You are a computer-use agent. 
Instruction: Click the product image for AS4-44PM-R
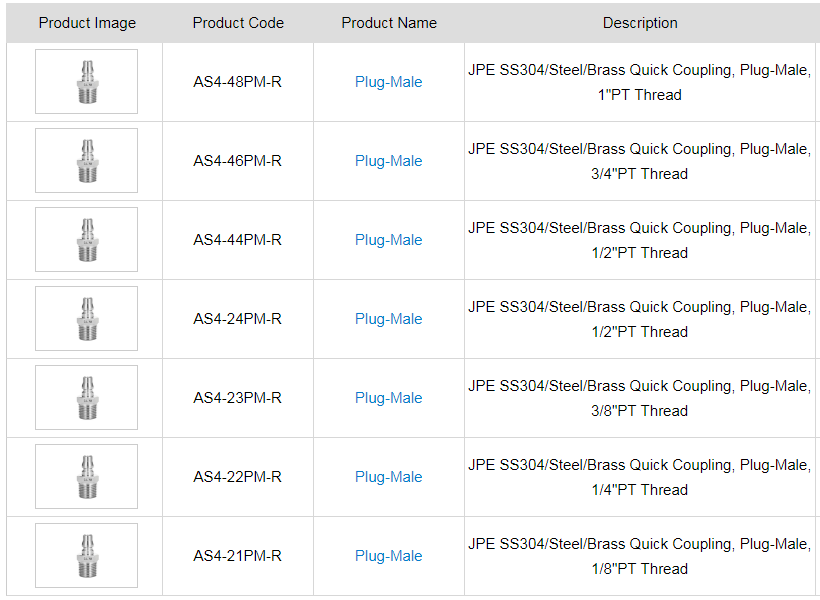point(86,240)
